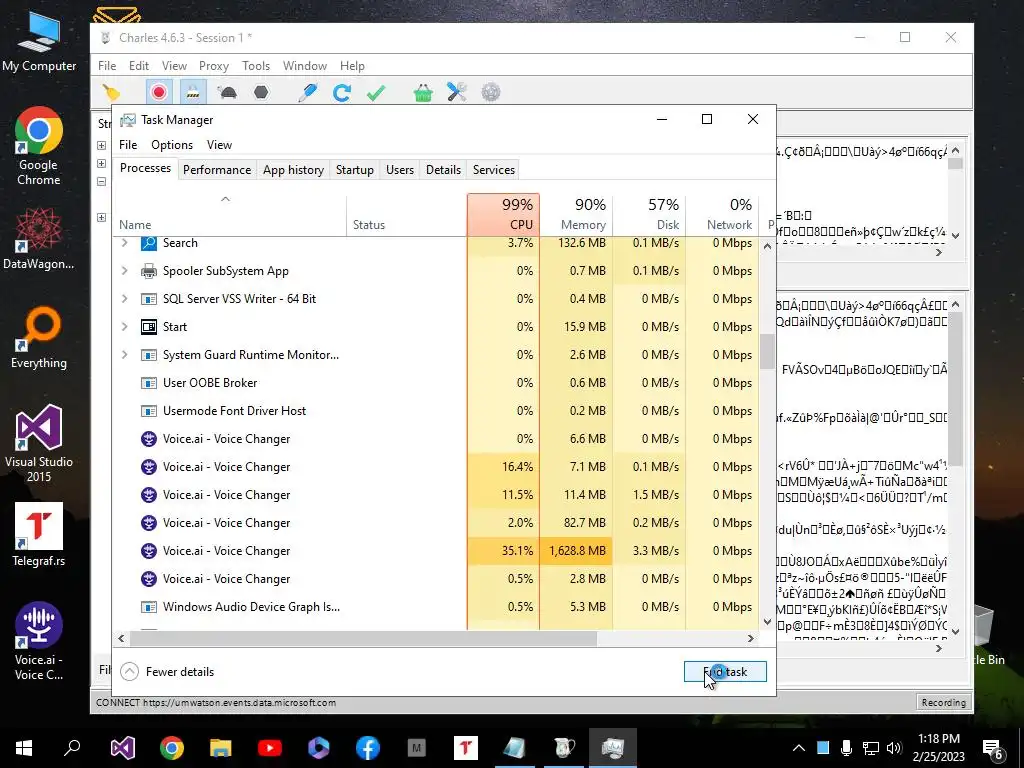This screenshot has height=768, width=1024.
Task: Select Usermode Font Driver Host row
Action: (x=436, y=411)
